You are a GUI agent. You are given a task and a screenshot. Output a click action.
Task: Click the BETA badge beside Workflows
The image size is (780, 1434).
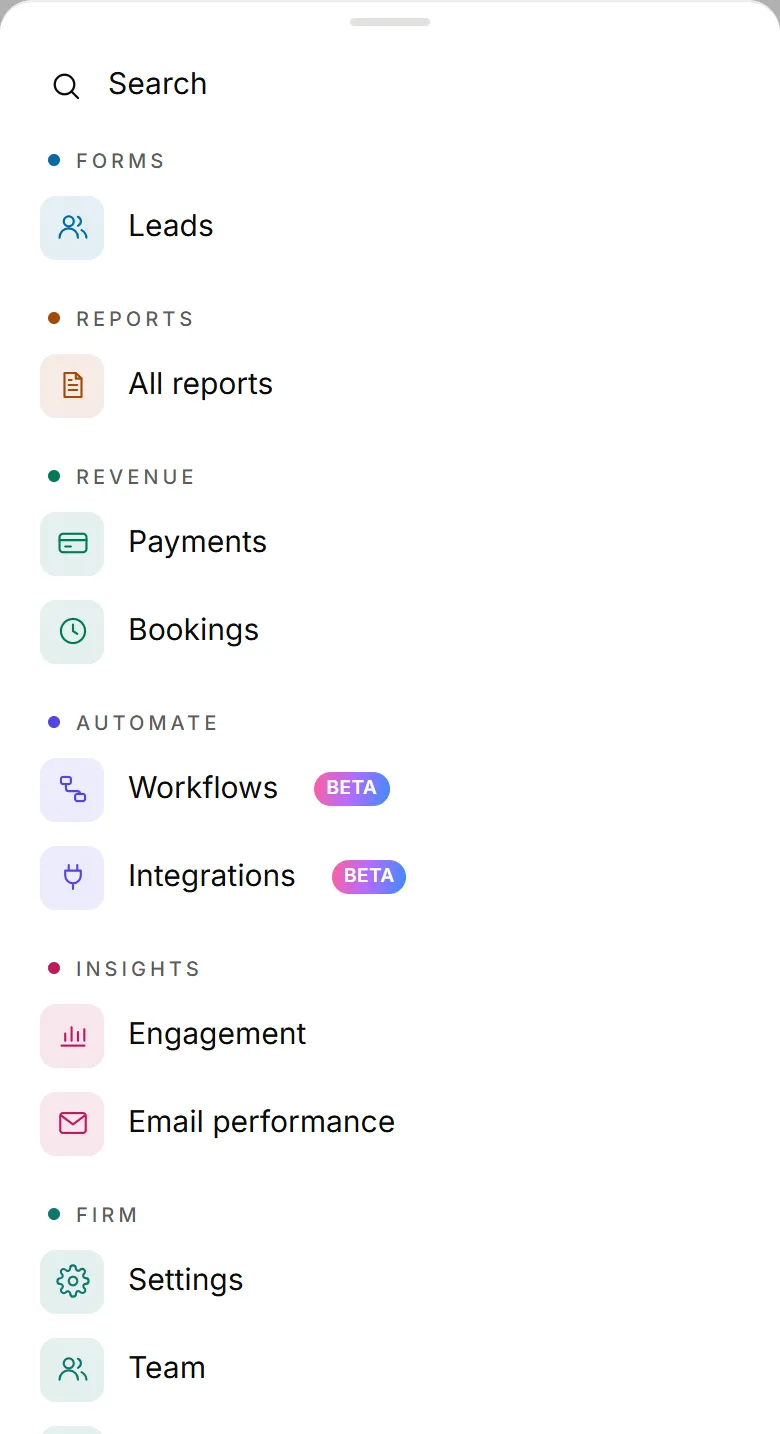(352, 789)
